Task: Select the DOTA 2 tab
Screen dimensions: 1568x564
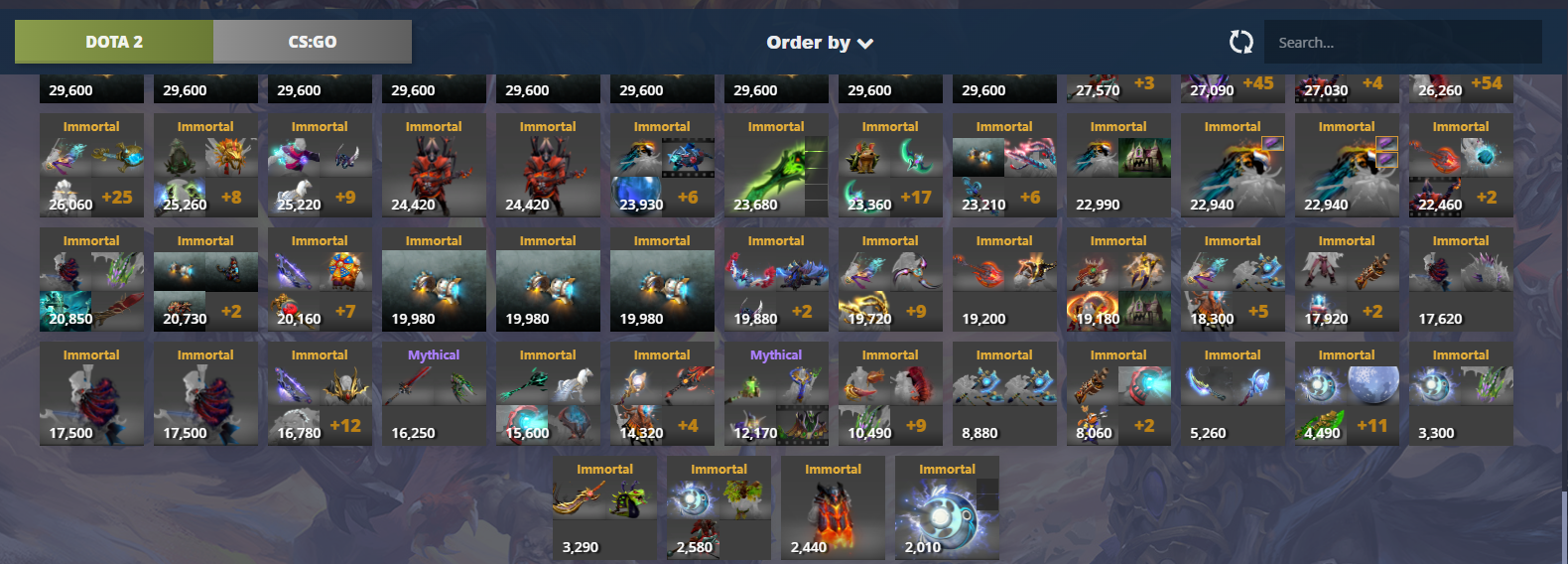Action: (114, 42)
